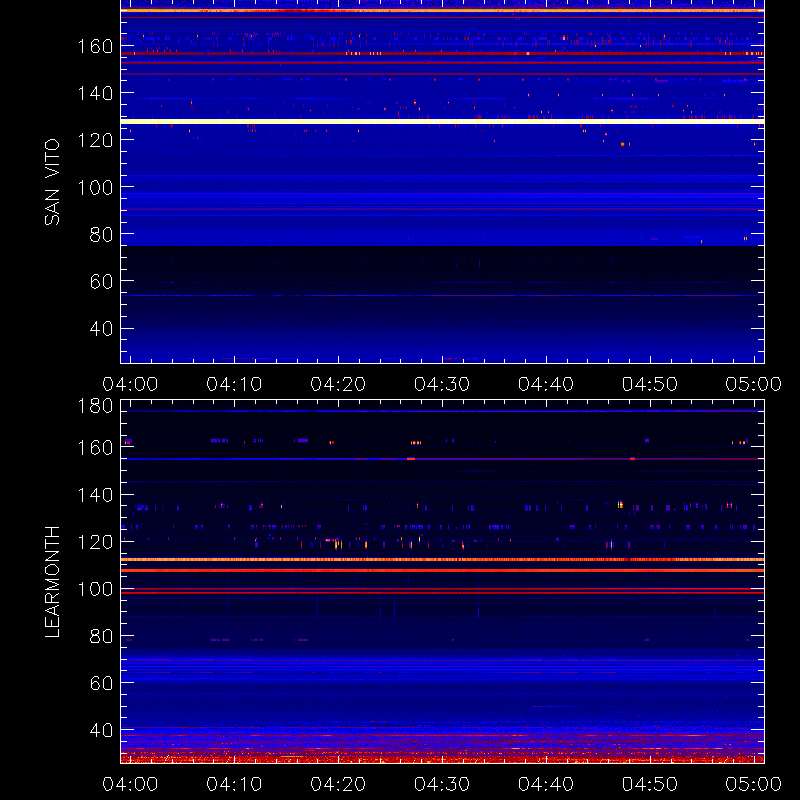This screenshot has width=800, height=800.
Task: Choose the 04:10 time label below Learmonth plot
Action: coord(234,784)
